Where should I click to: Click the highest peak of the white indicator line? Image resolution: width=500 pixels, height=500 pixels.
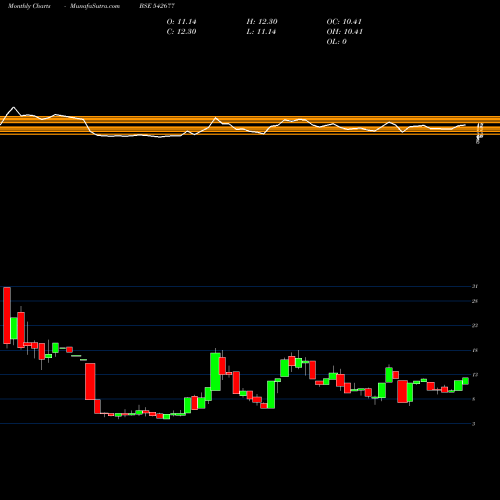[x=14, y=107]
